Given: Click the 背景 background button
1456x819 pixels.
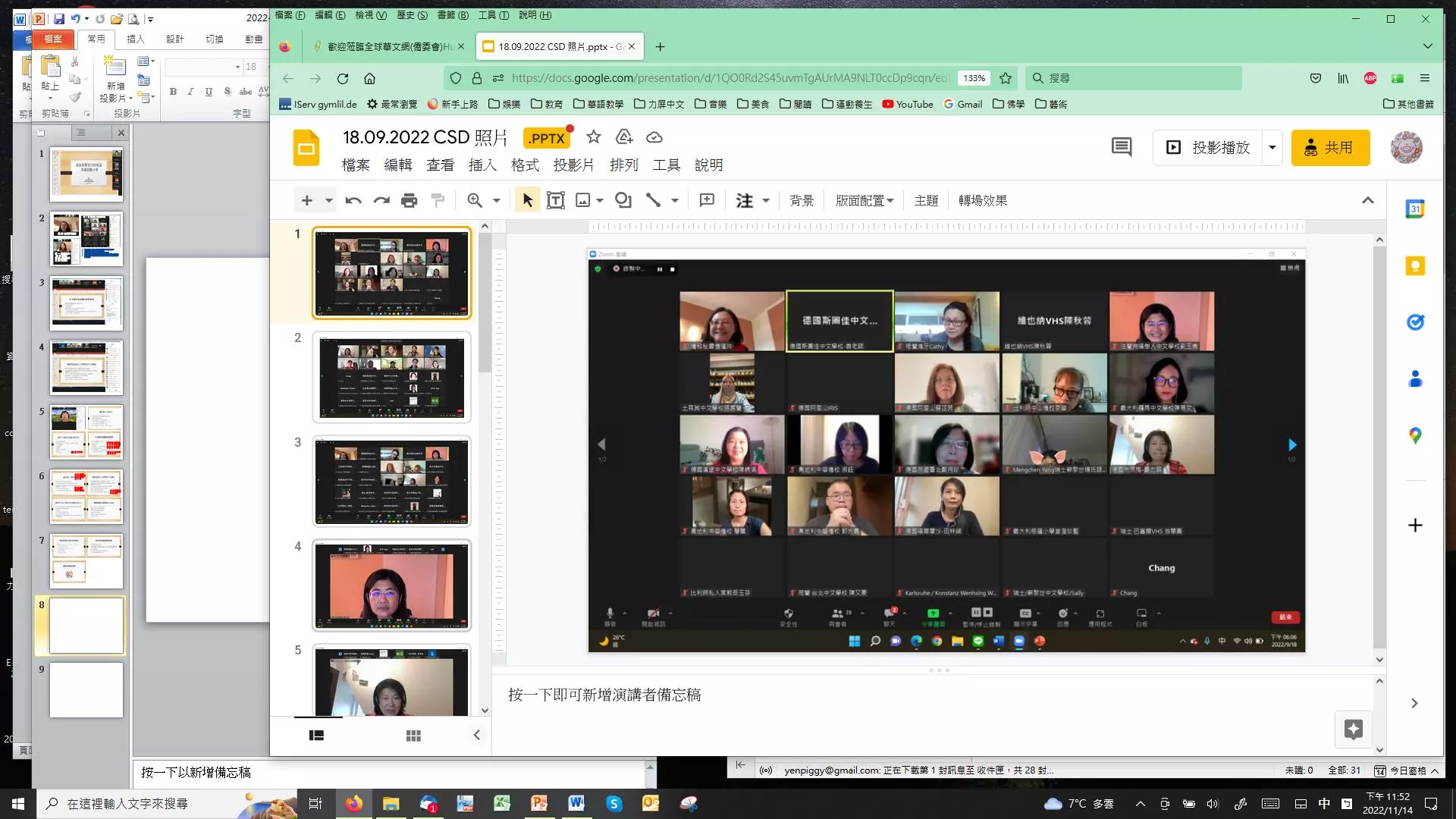Looking at the screenshot, I should [x=802, y=200].
